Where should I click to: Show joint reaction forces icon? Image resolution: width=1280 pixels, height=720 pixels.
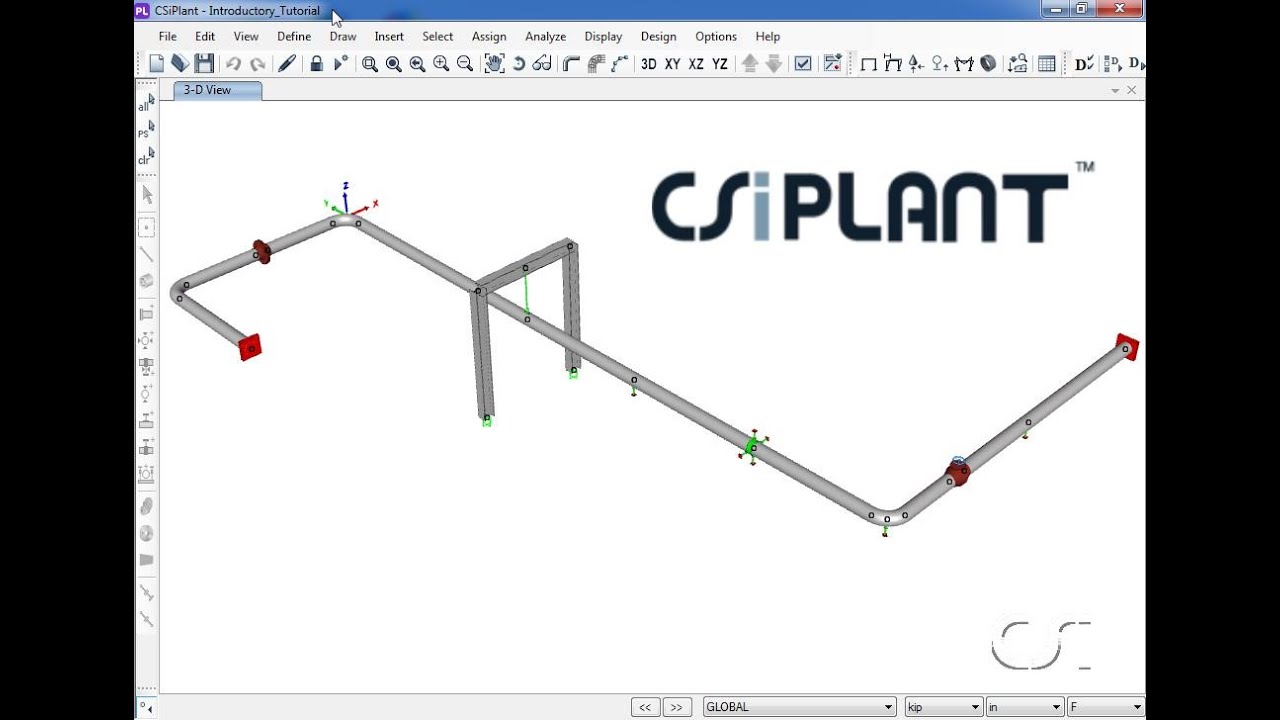pyautogui.click(x=940, y=64)
